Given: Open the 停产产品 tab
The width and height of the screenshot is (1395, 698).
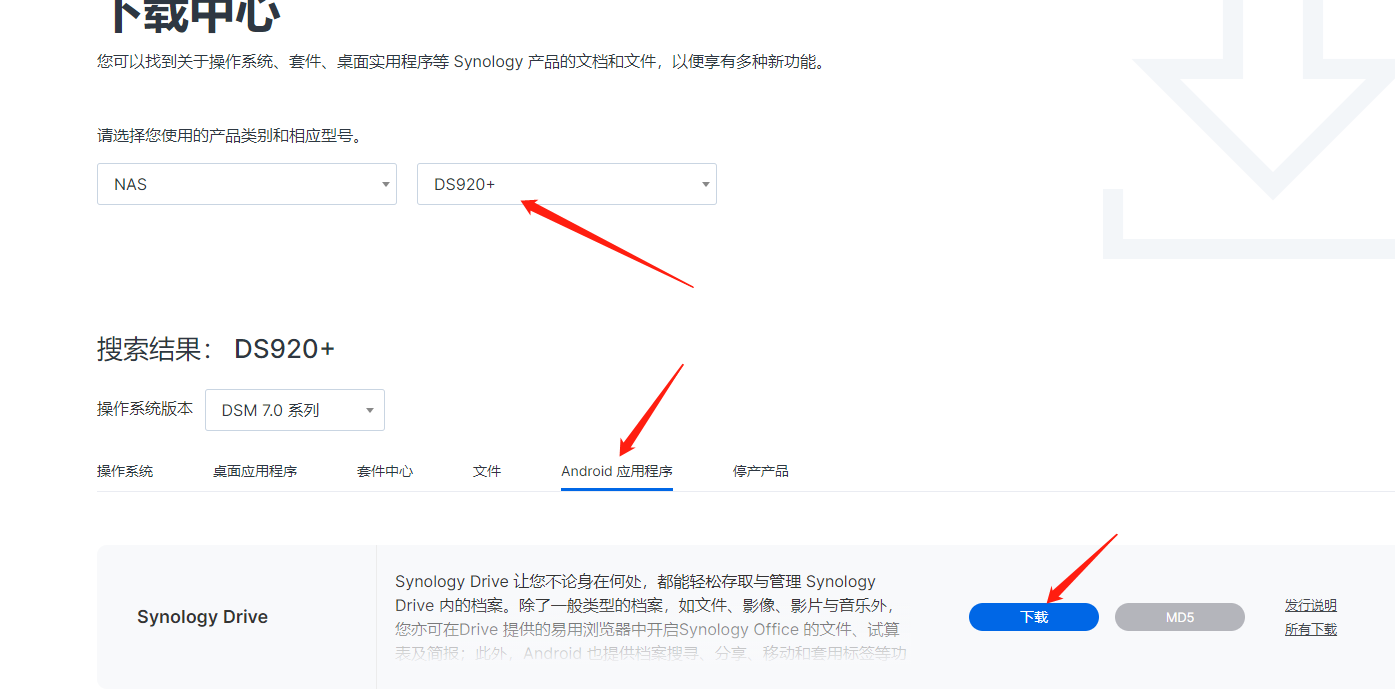Looking at the screenshot, I should click(761, 471).
